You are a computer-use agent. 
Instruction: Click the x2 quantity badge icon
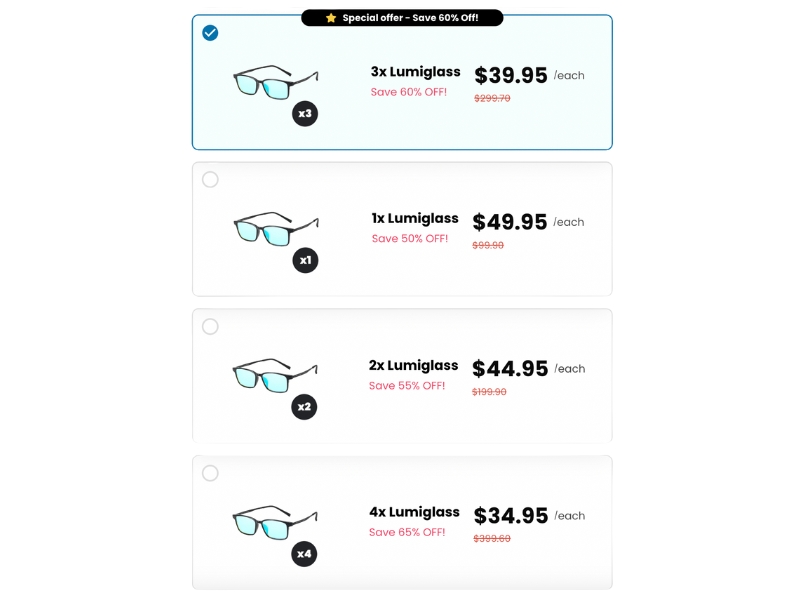(x=304, y=407)
